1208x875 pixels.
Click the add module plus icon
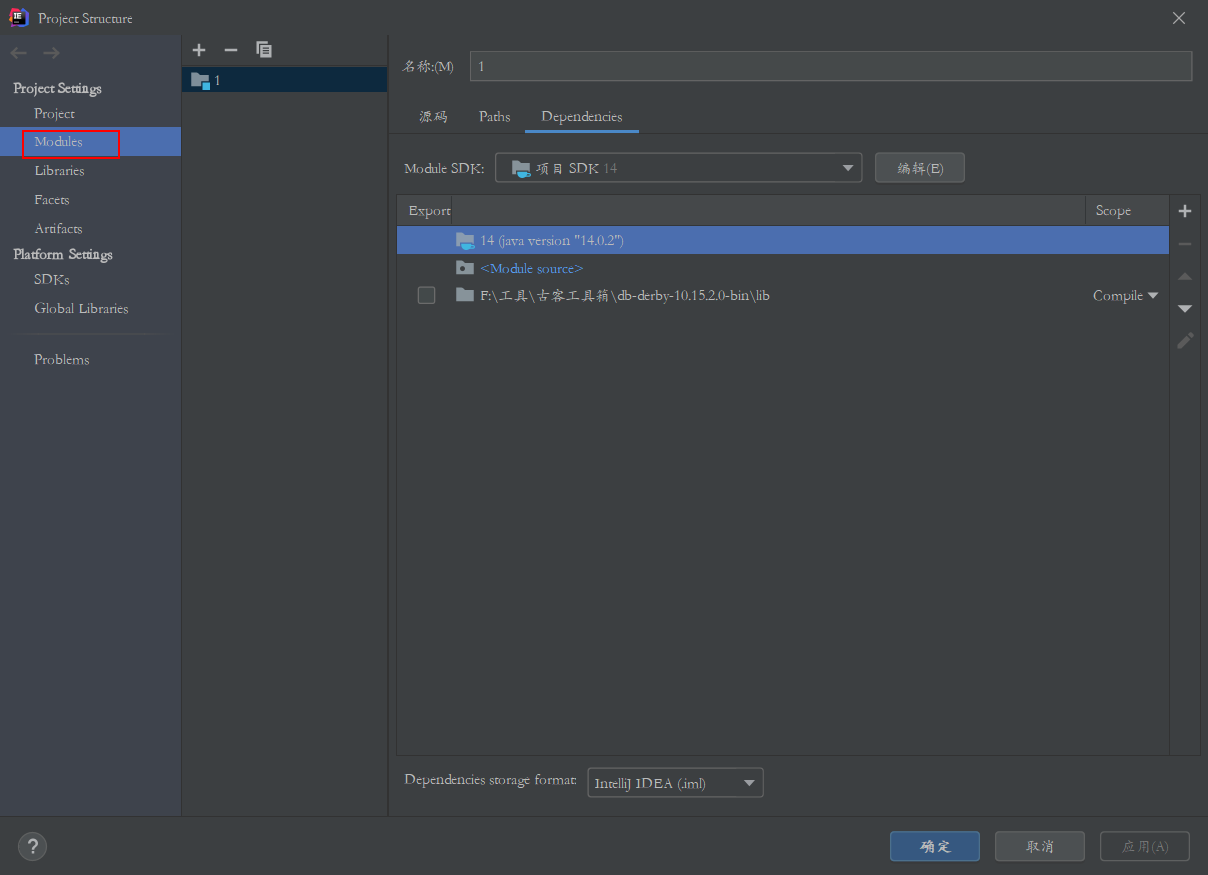point(199,50)
